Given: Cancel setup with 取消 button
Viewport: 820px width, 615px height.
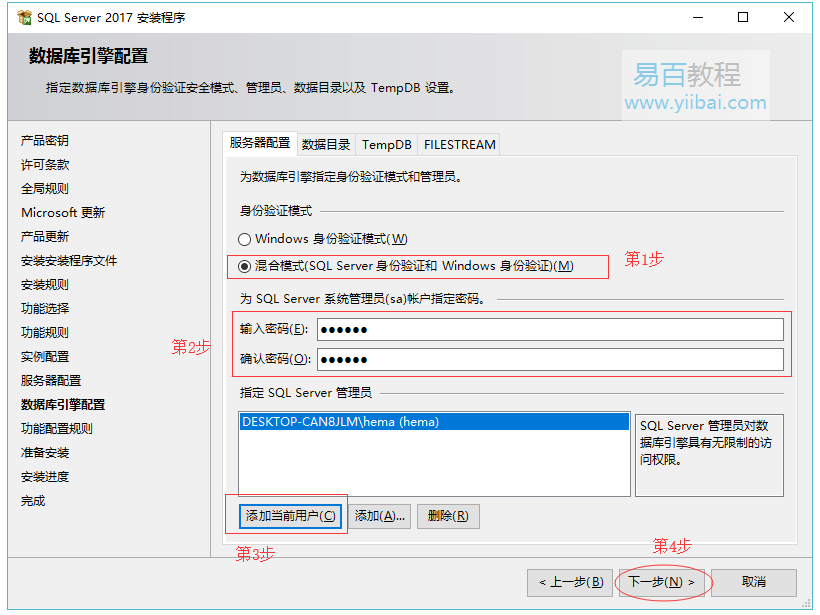Looking at the screenshot, I should click(x=754, y=583).
